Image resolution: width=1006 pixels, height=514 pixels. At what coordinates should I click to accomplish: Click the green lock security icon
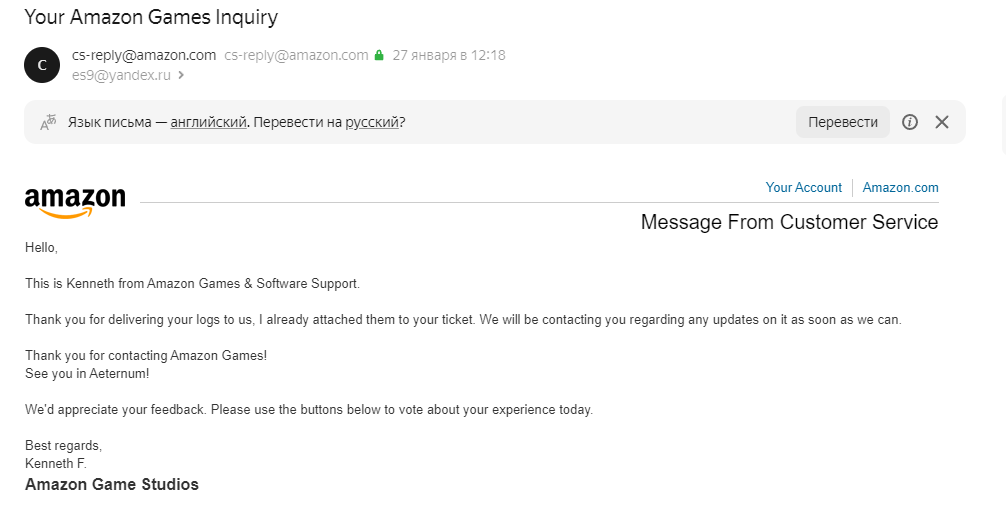[x=379, y=56]
